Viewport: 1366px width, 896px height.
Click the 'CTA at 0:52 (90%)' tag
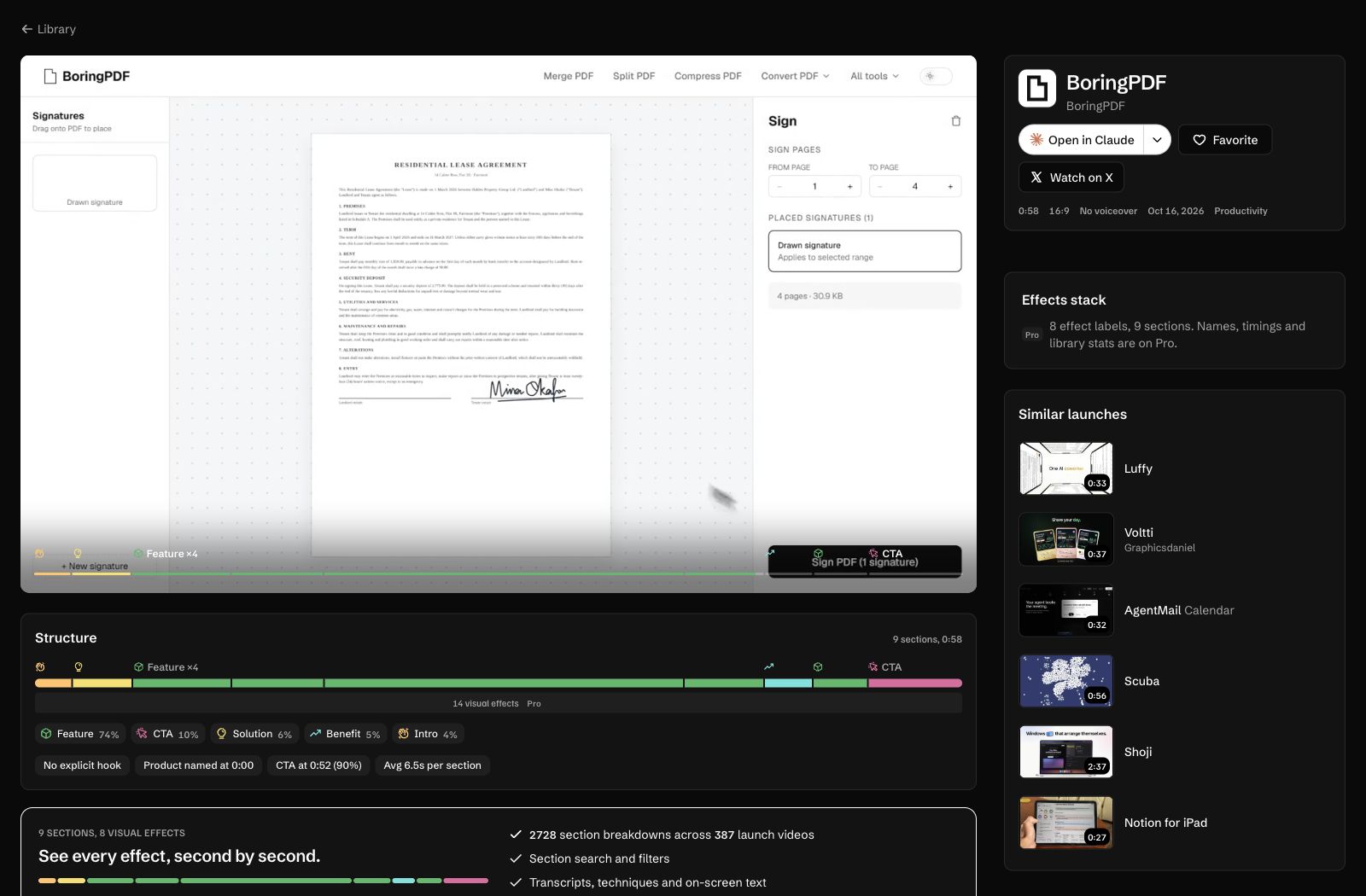(x=318, y=765)
